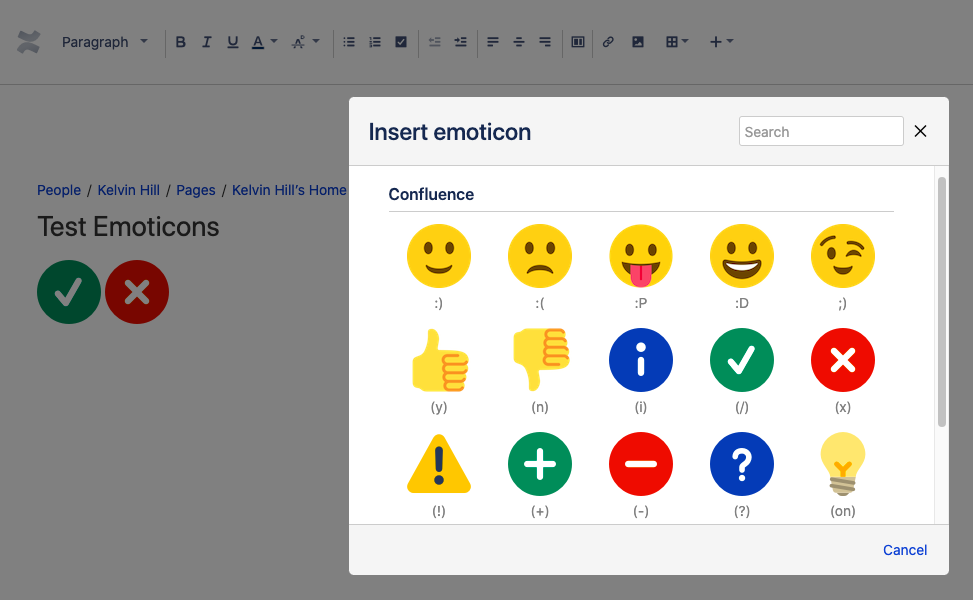
Task: Insert a layout section
Action: coord(577,42)
